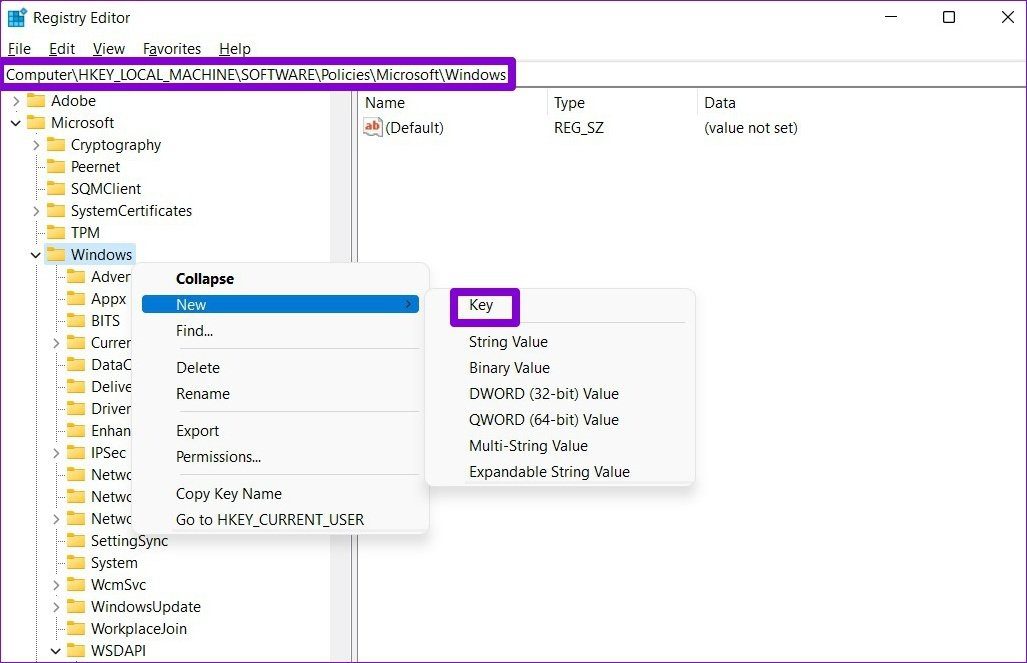Collapse the Windows key chevron

[35, 255]
